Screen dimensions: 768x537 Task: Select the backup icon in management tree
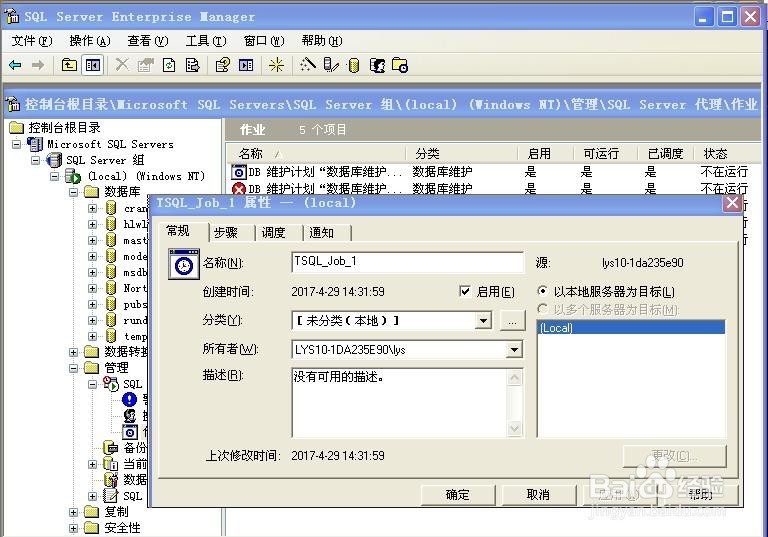[x=111, y=447]
